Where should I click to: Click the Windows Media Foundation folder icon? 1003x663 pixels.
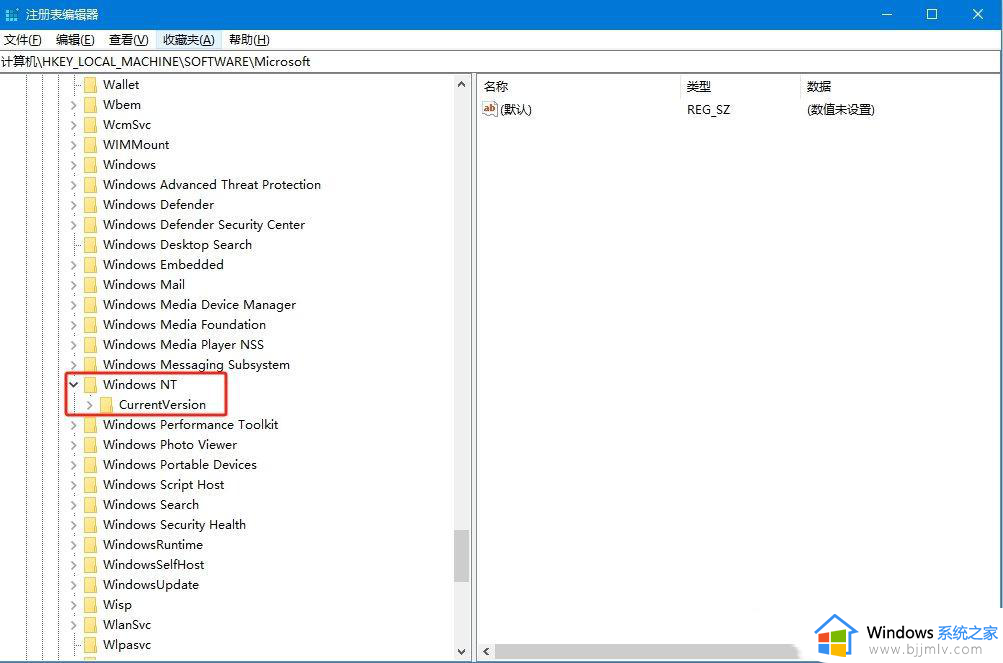[90, 324]
